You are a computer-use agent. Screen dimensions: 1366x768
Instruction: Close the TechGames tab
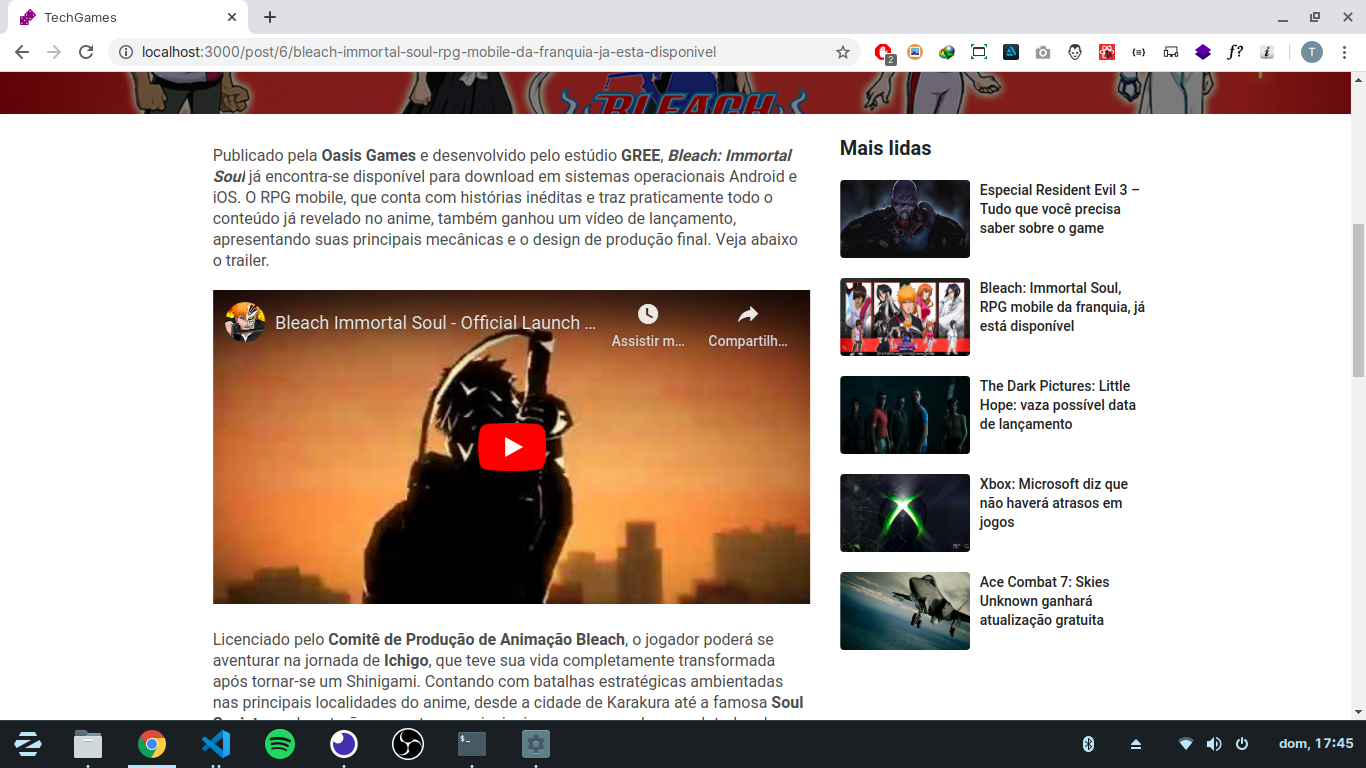232,17
